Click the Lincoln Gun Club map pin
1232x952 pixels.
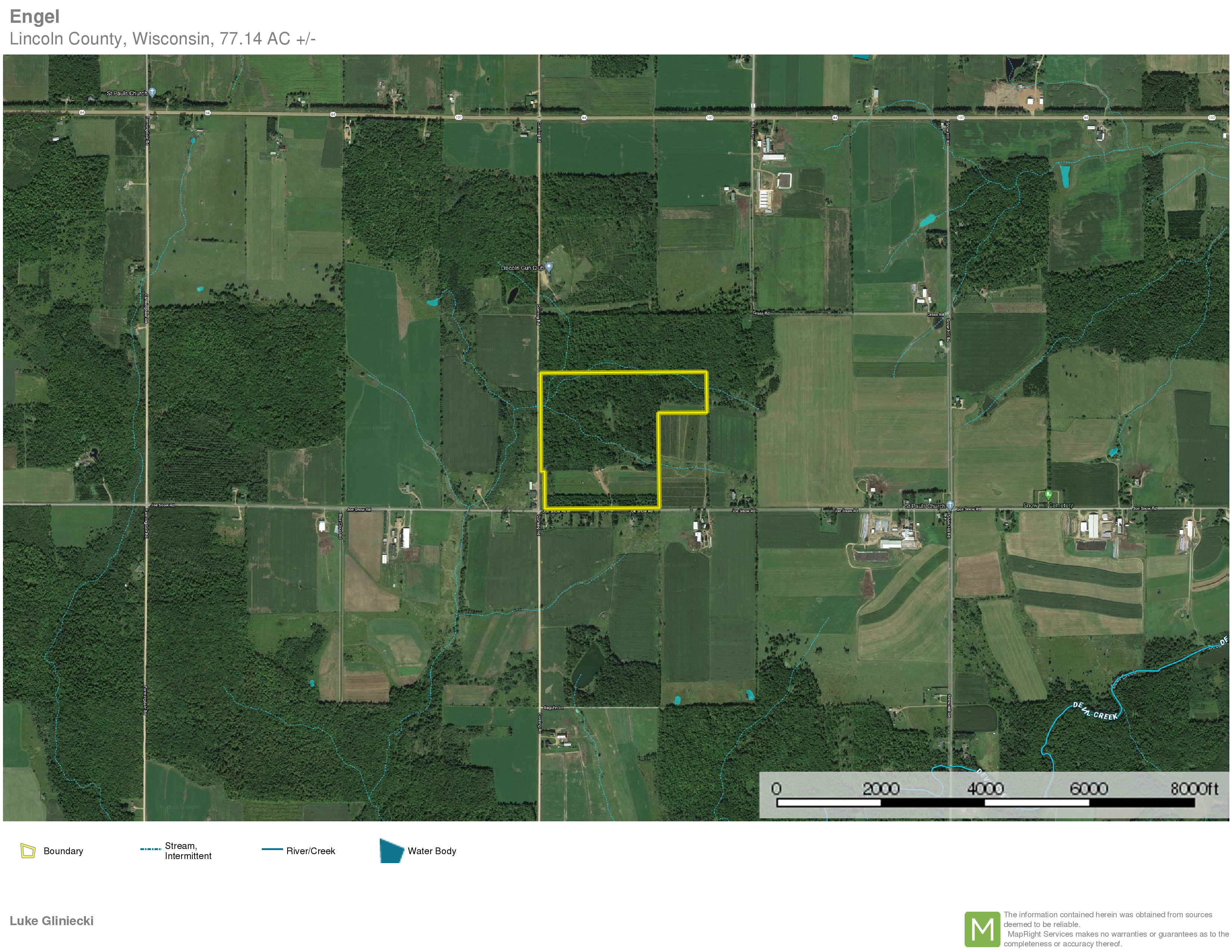tap(549, 267)
